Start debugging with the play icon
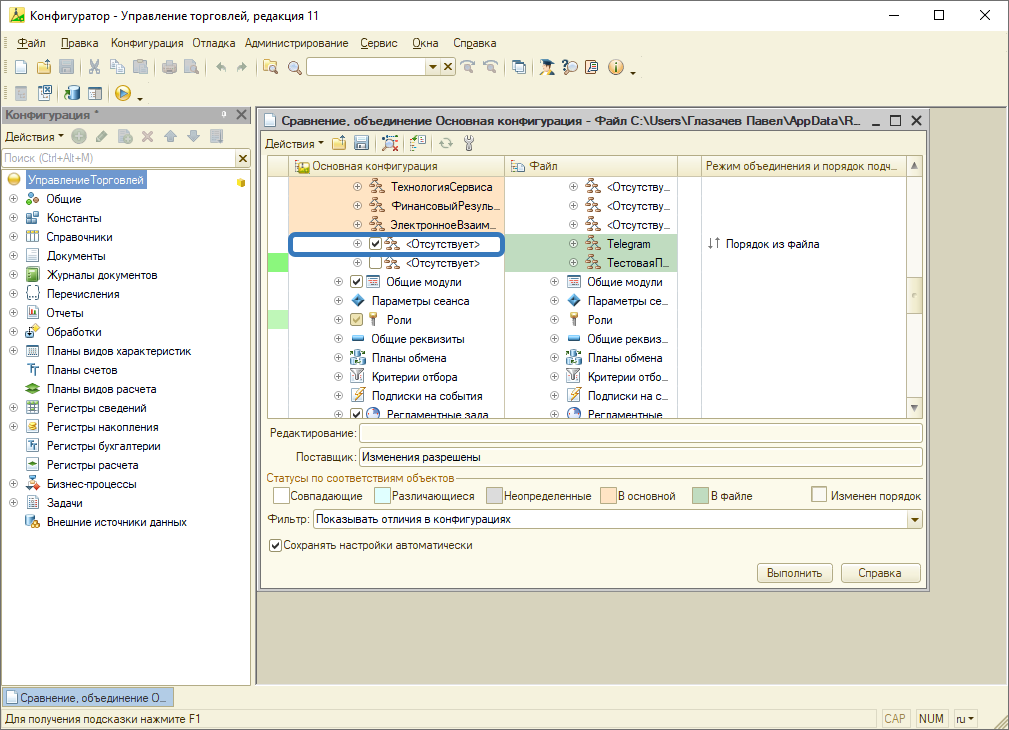The width and height of the screenshot is (1009, 730). pos(123,93)
